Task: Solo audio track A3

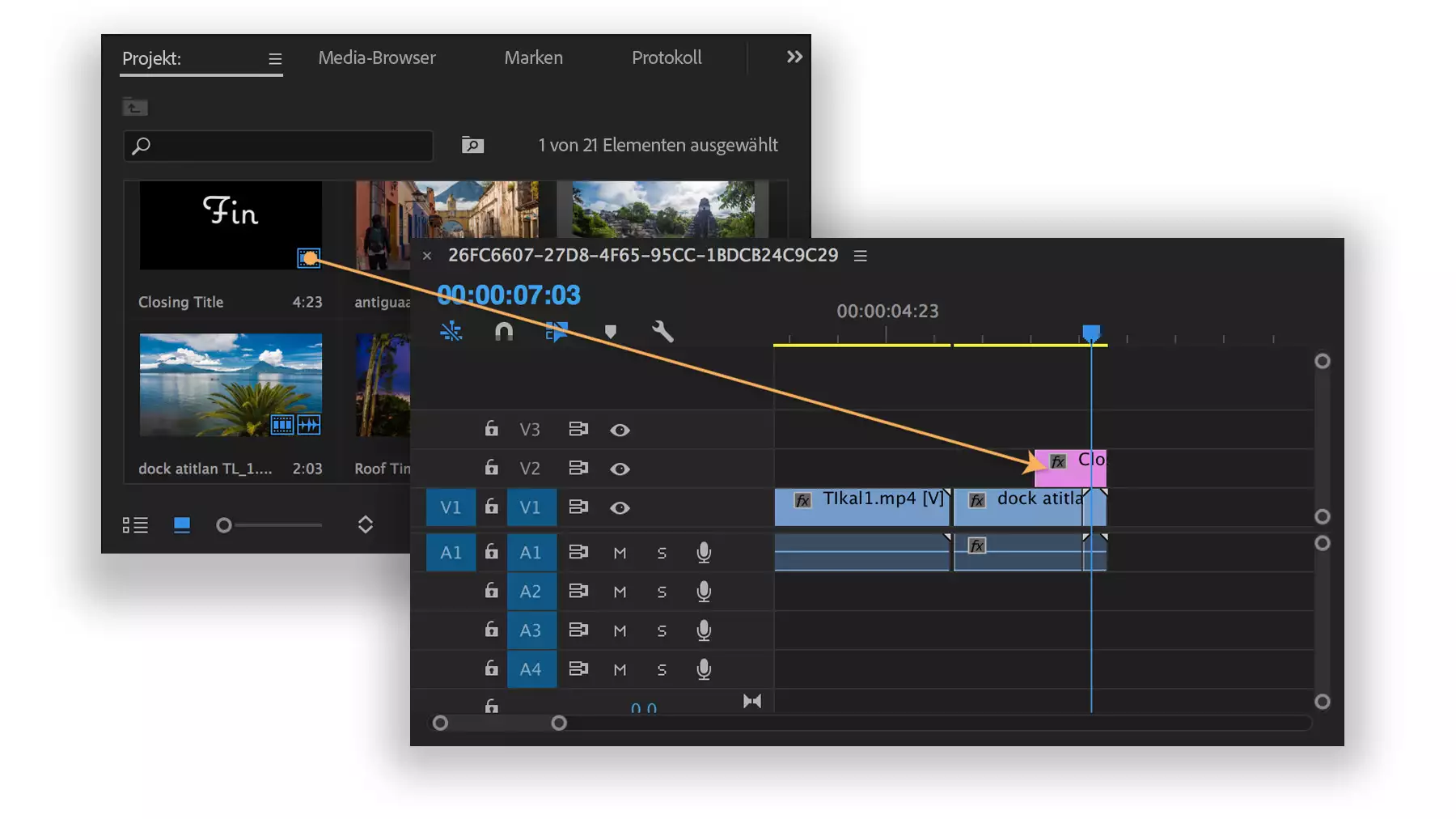Action: 662,630
